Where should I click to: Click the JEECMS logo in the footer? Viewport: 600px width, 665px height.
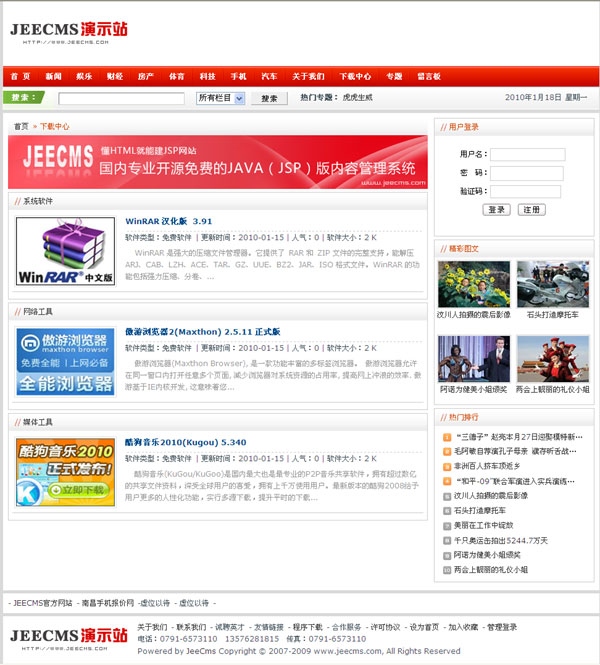(69, 639)
